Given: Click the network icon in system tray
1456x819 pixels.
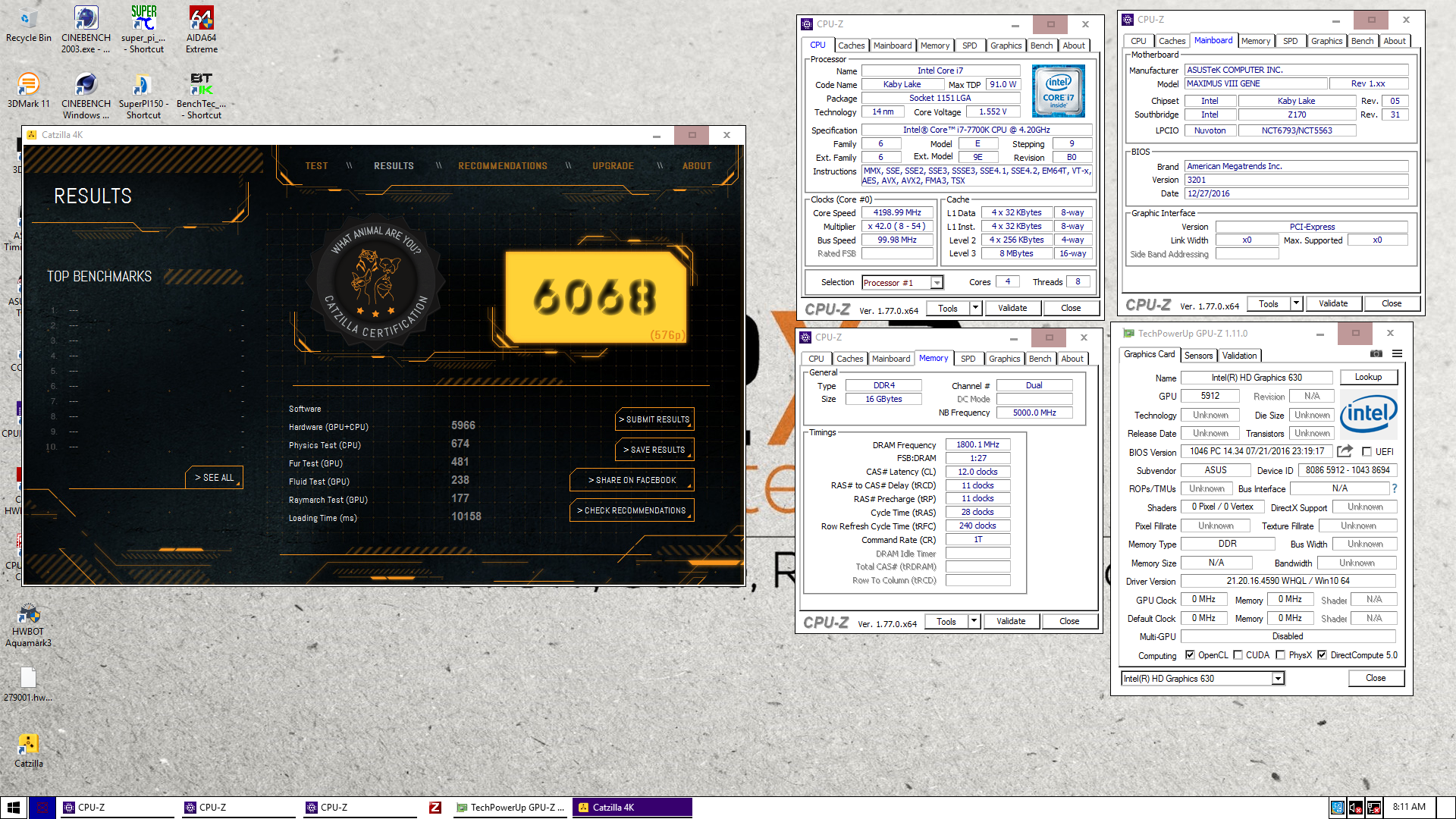Looking at the screenshot, I should point(1373,807).
